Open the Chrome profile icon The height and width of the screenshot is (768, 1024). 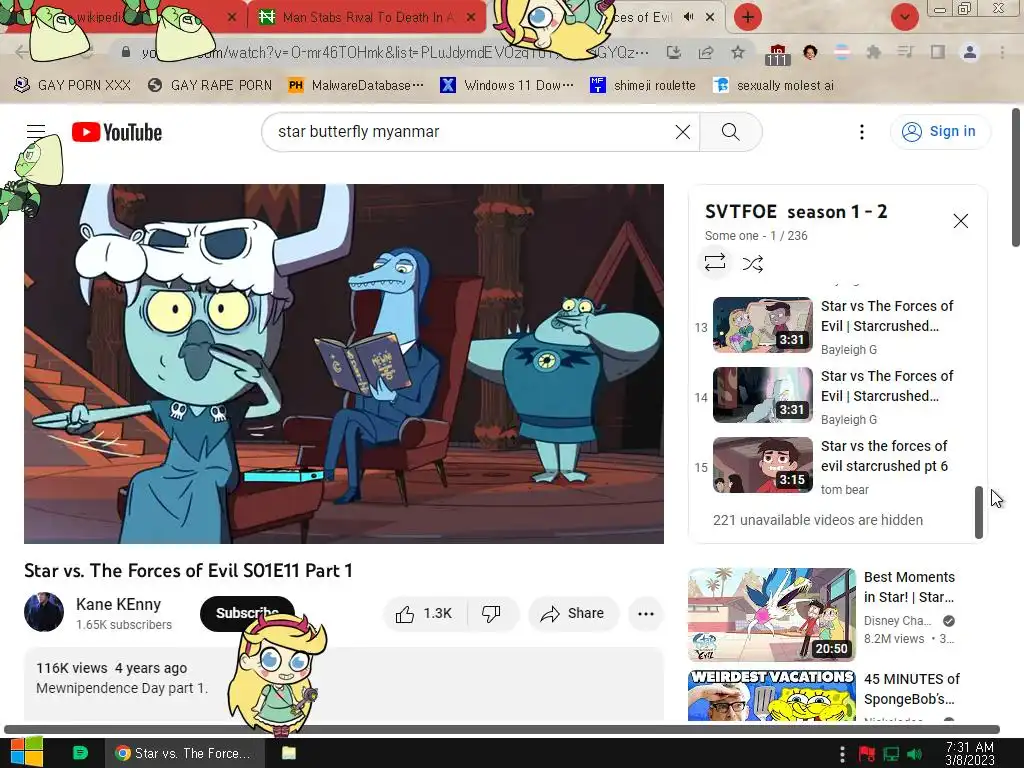(x=970, y=52)
